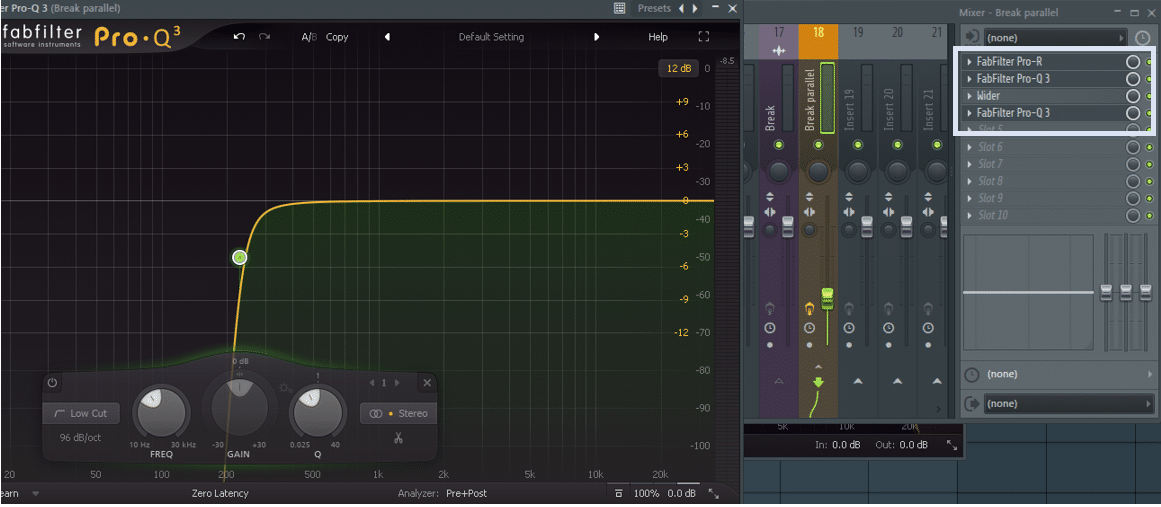Change the 96 dB/oct slope setting
1161x507 pixels.
[x=81, y=437]
